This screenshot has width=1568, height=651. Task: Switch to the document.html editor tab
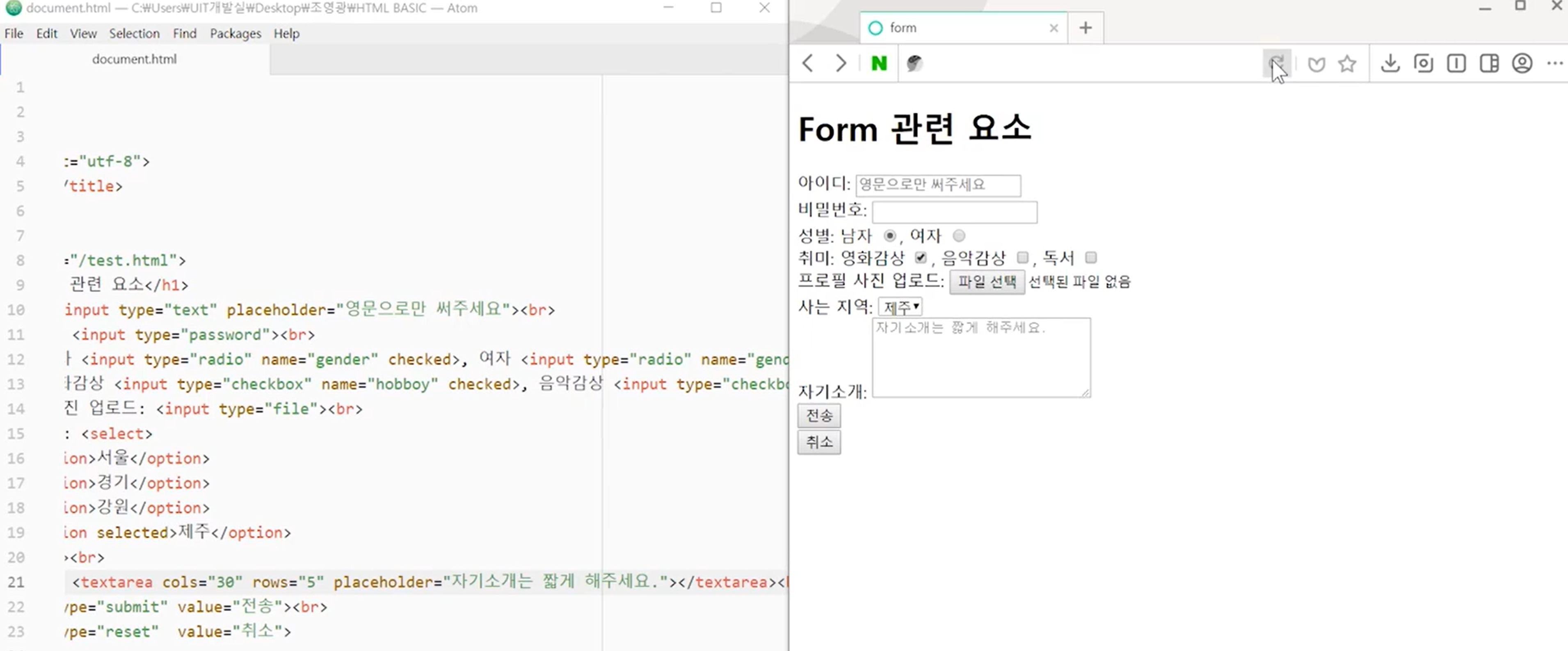[134, 59]
